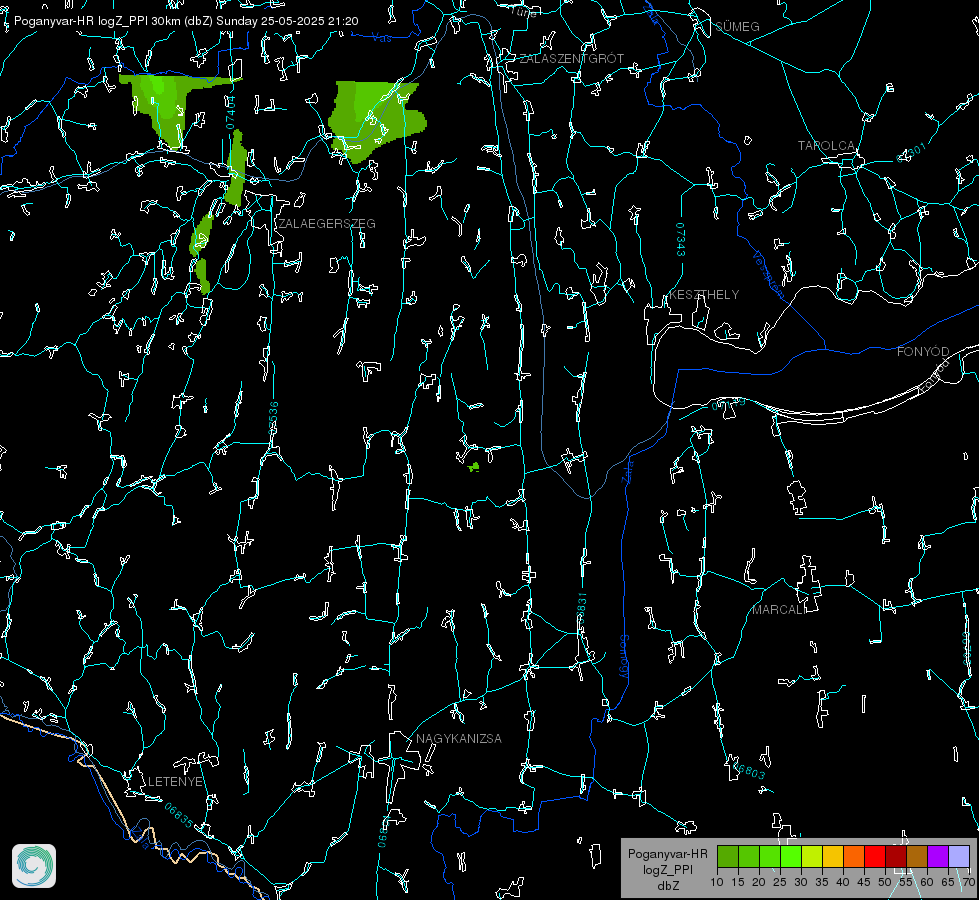Click the road number 07343 label
Screen dimensions: 979x900
point(681,239)
